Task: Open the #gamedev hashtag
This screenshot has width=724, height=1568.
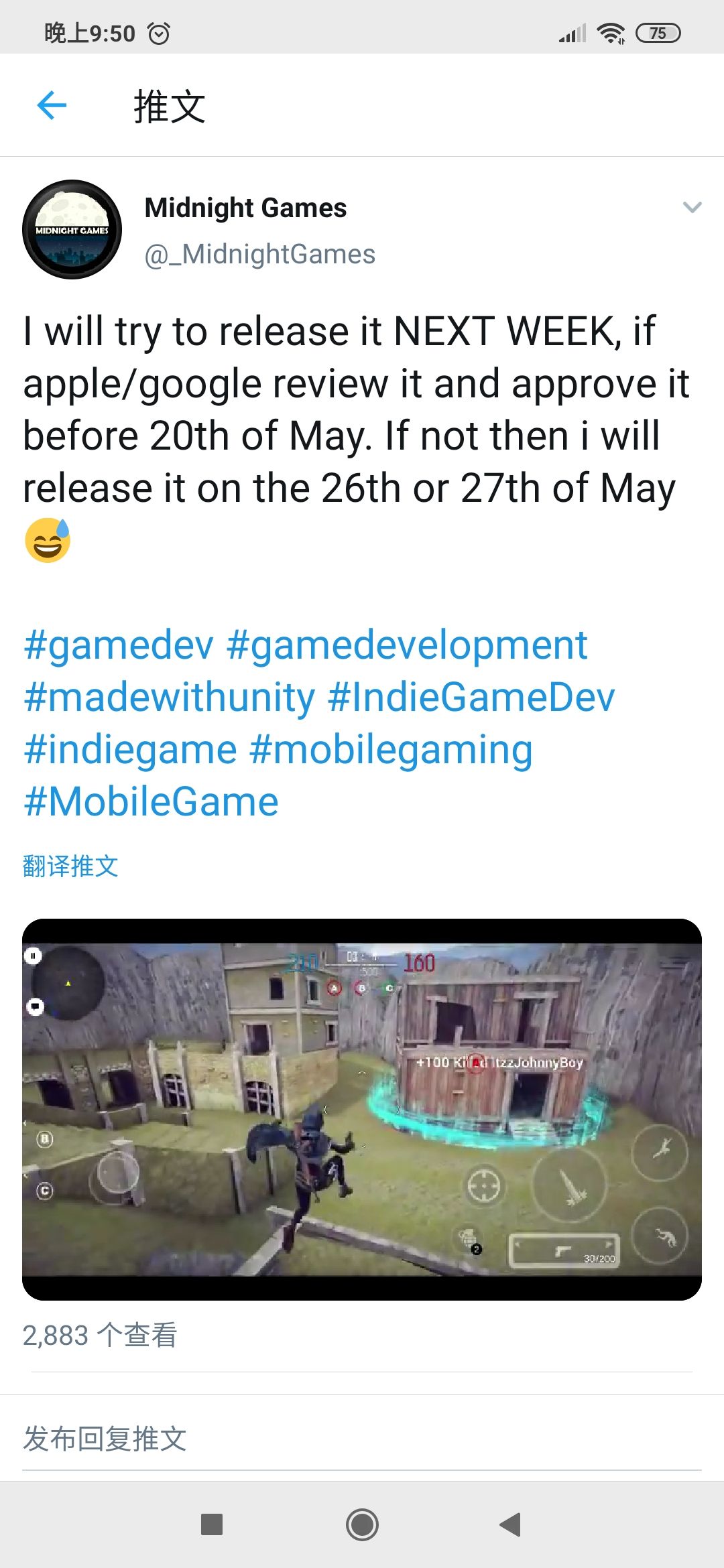Action: pos(119,645)
